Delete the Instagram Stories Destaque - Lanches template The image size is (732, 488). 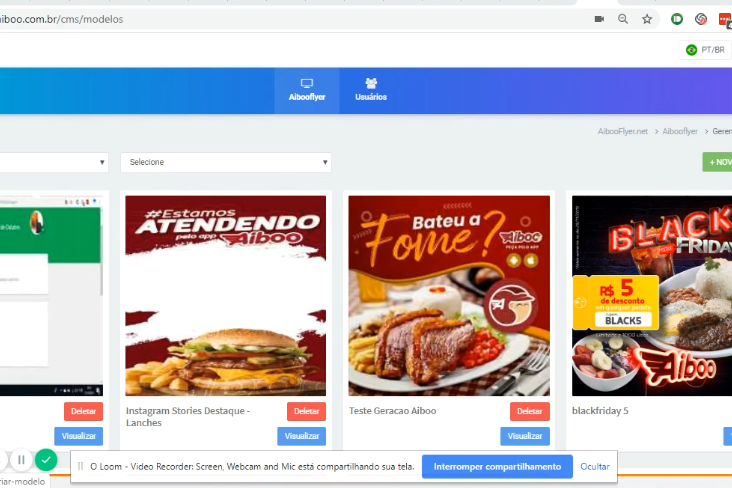(x=306, y=411)
